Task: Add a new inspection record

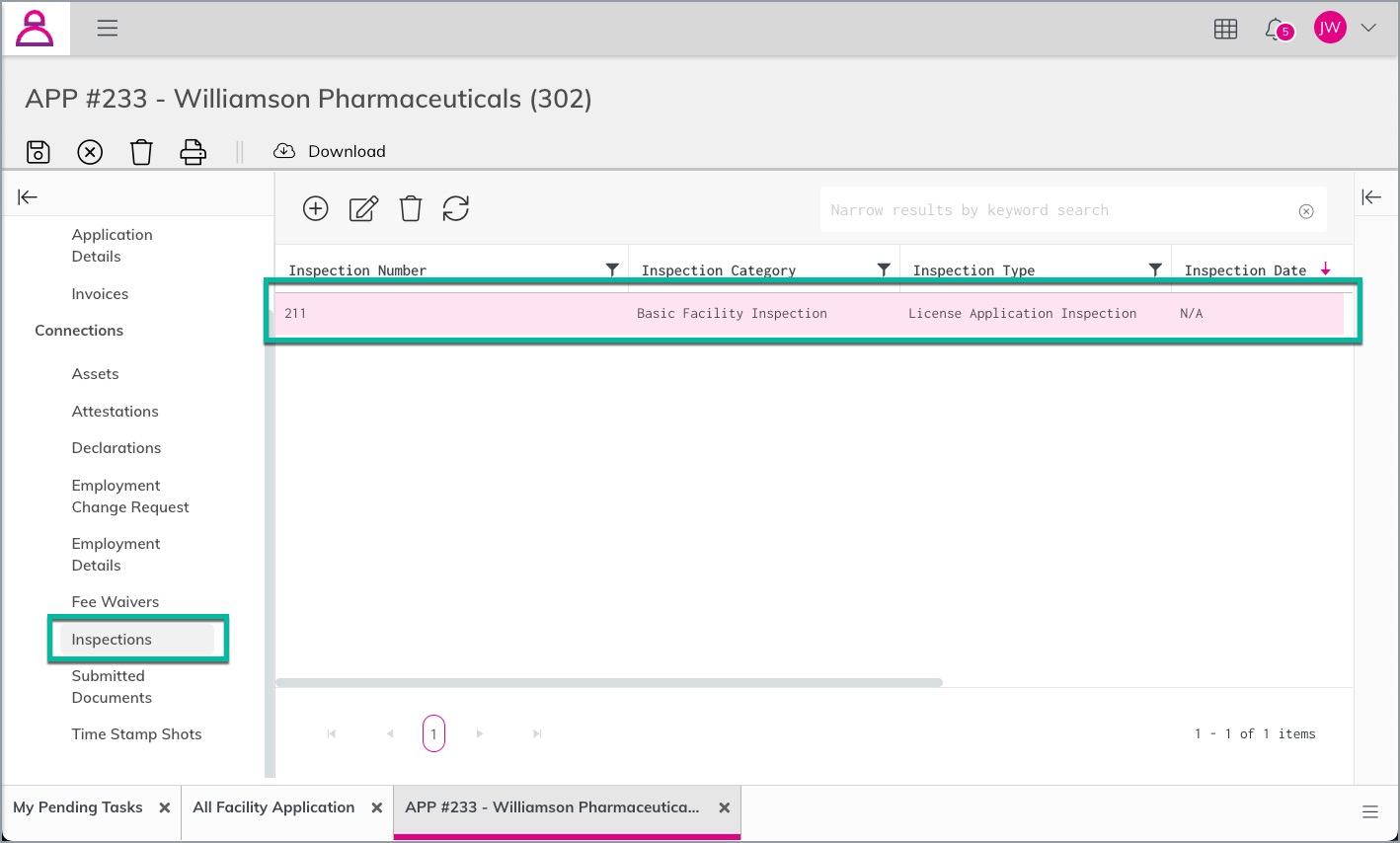Action: tap(316, 208)
